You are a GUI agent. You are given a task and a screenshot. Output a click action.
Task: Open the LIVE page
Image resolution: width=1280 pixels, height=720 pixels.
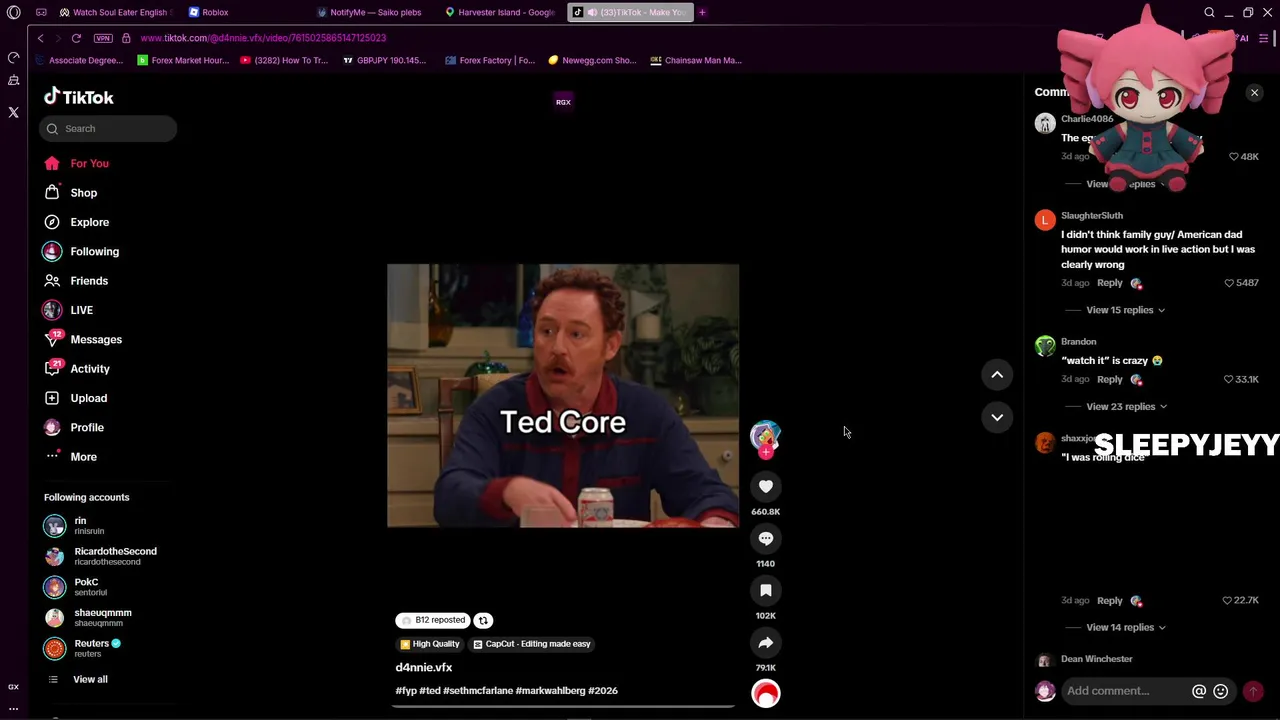pyautogui.click(x=81, y=310)
